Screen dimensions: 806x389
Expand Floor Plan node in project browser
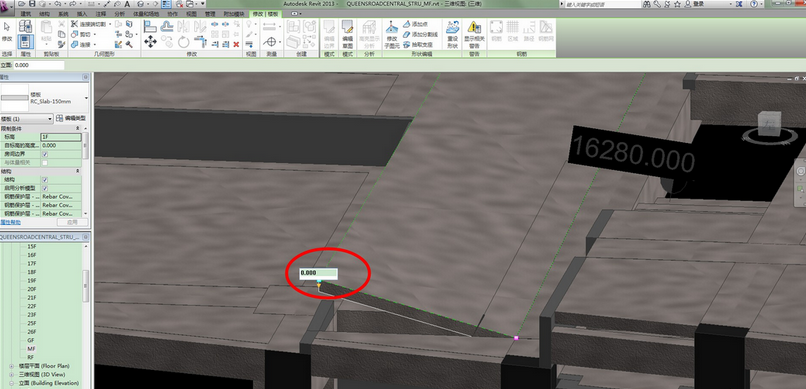click(x=12, y=366)
